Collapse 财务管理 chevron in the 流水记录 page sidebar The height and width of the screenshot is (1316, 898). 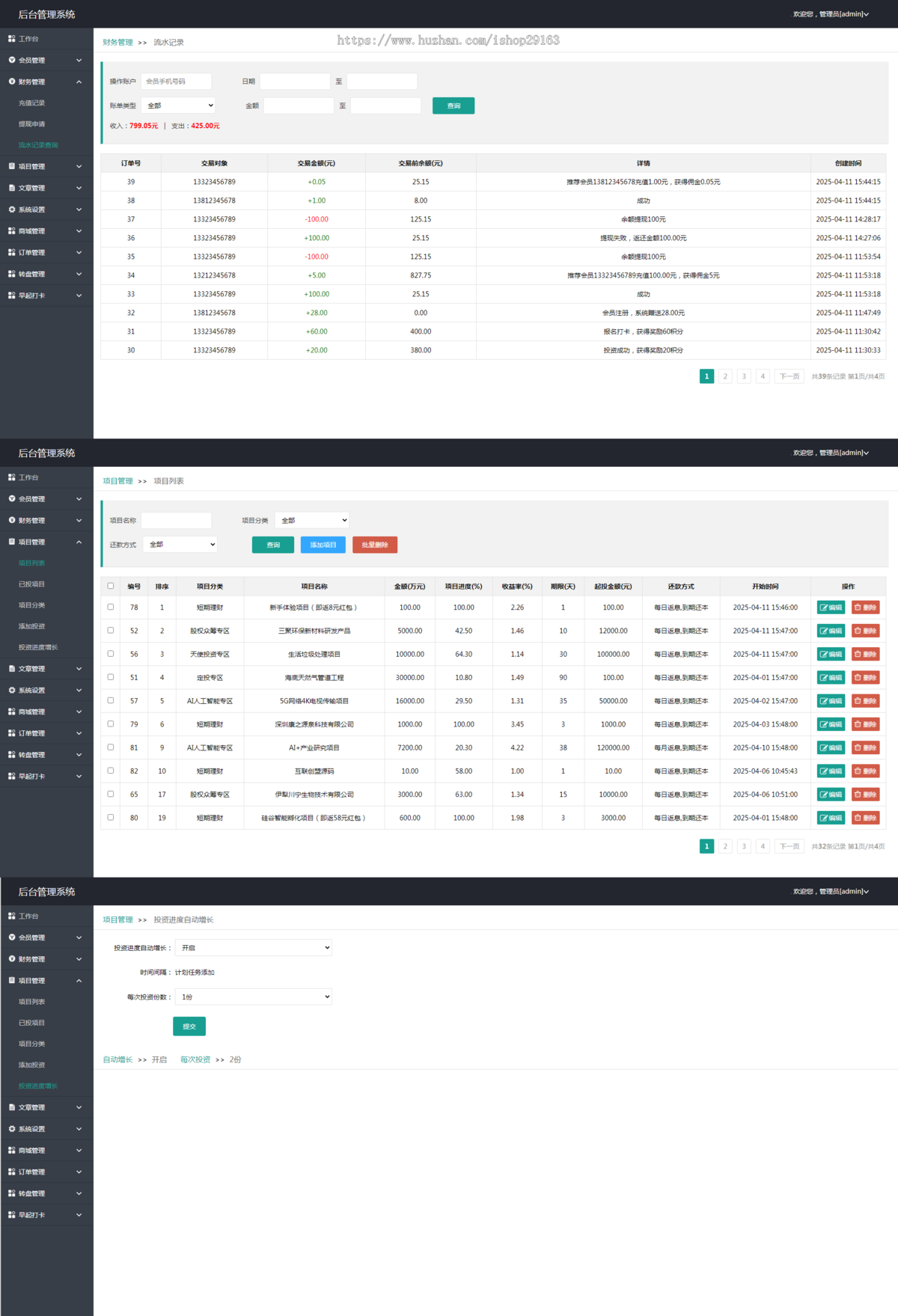[x=79, y=82]
